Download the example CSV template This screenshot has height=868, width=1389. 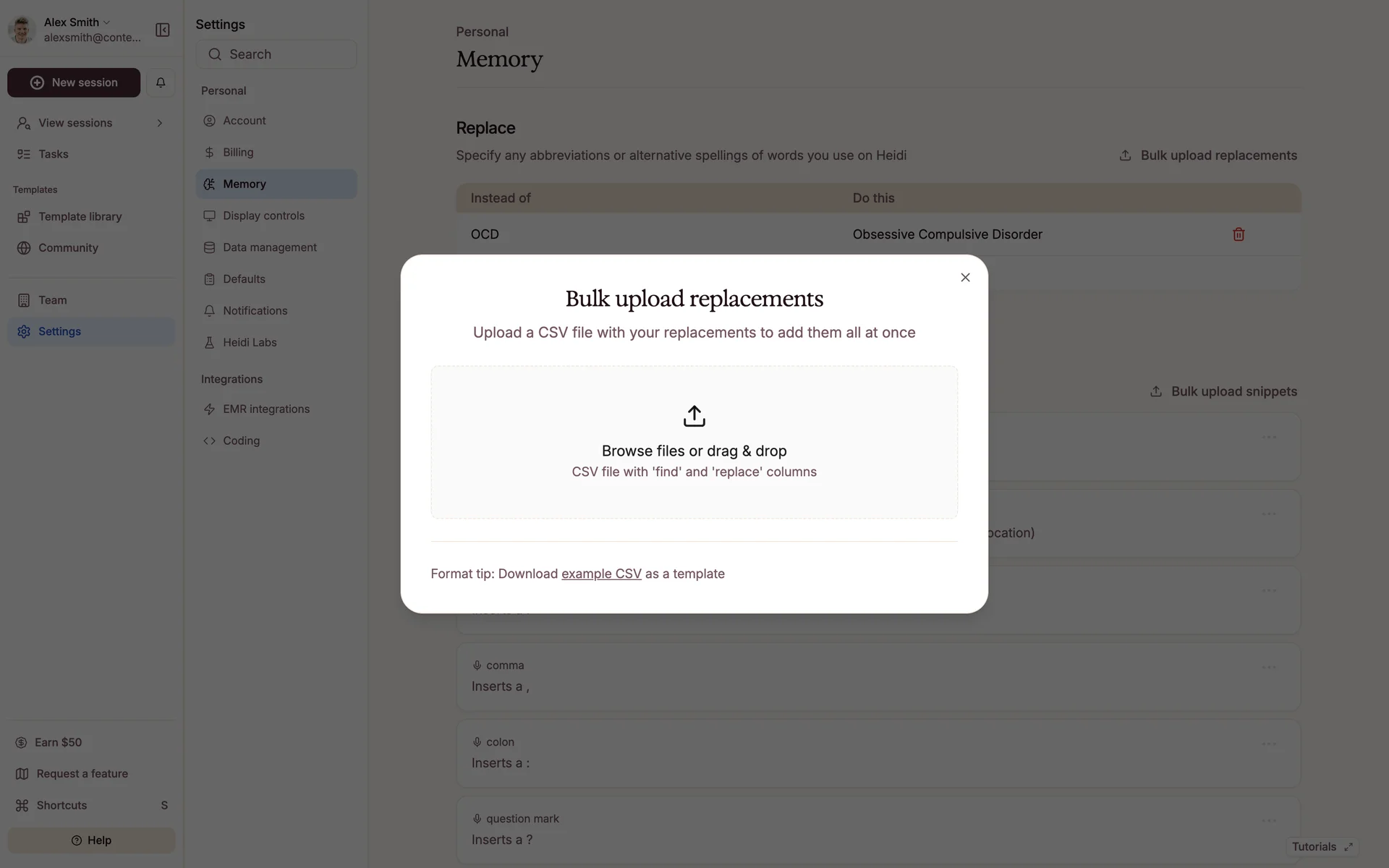pos(601,574)
